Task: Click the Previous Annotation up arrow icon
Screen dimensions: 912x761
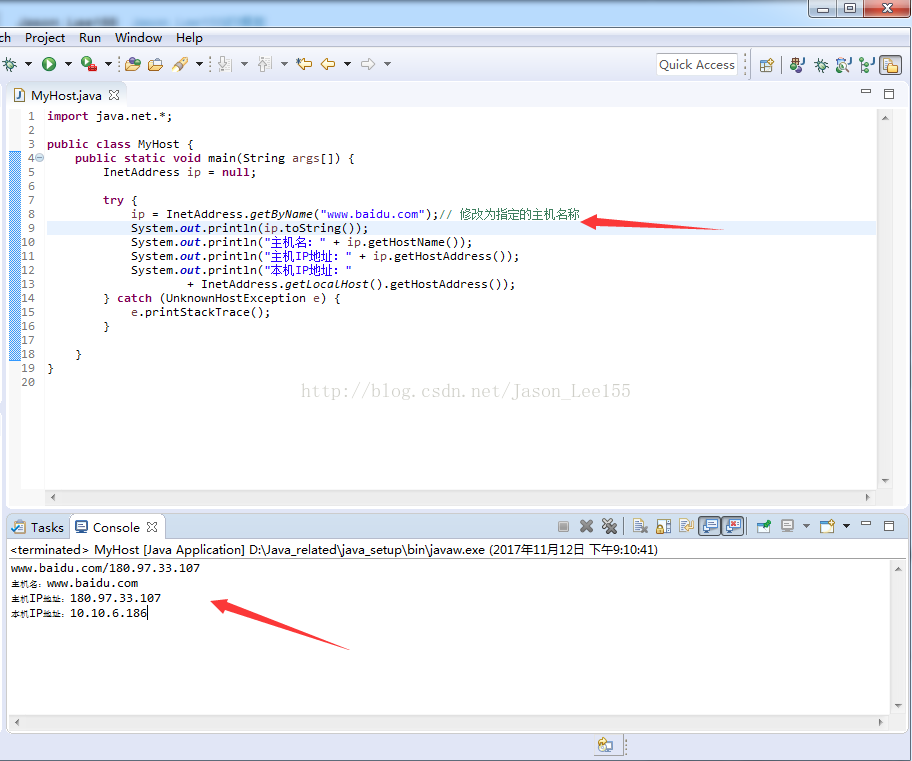Action: point(265,64)
